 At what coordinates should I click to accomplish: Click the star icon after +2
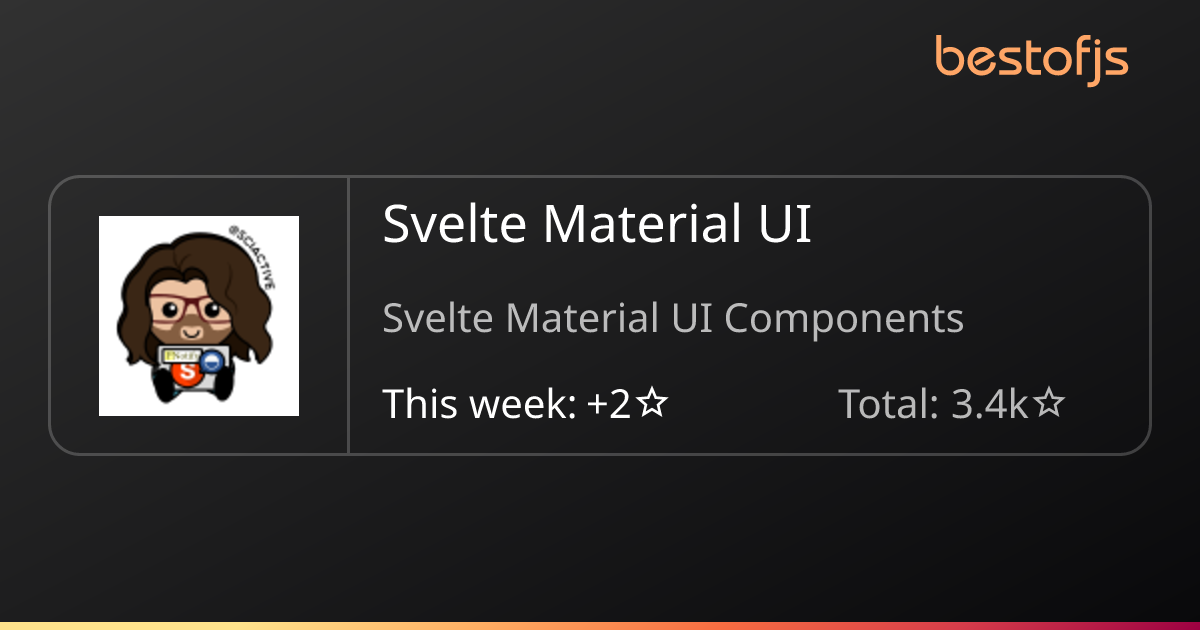(x=652, y=404)
